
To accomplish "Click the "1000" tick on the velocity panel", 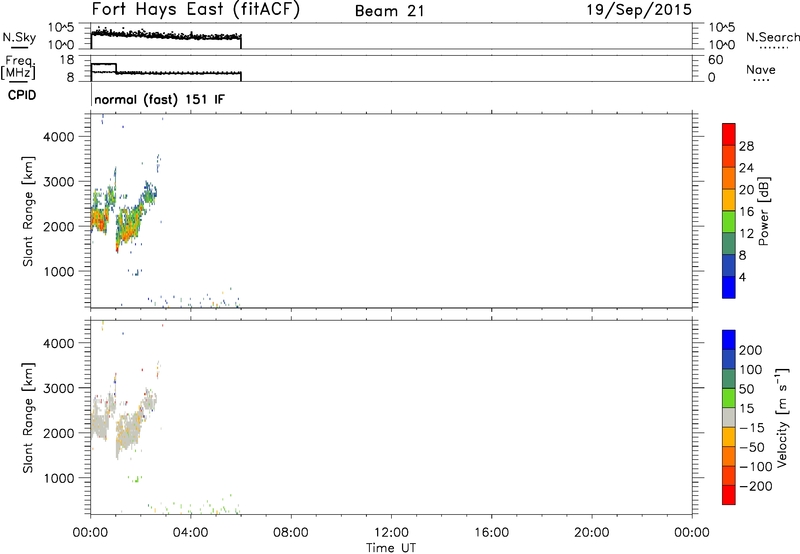I will [59, 478].
